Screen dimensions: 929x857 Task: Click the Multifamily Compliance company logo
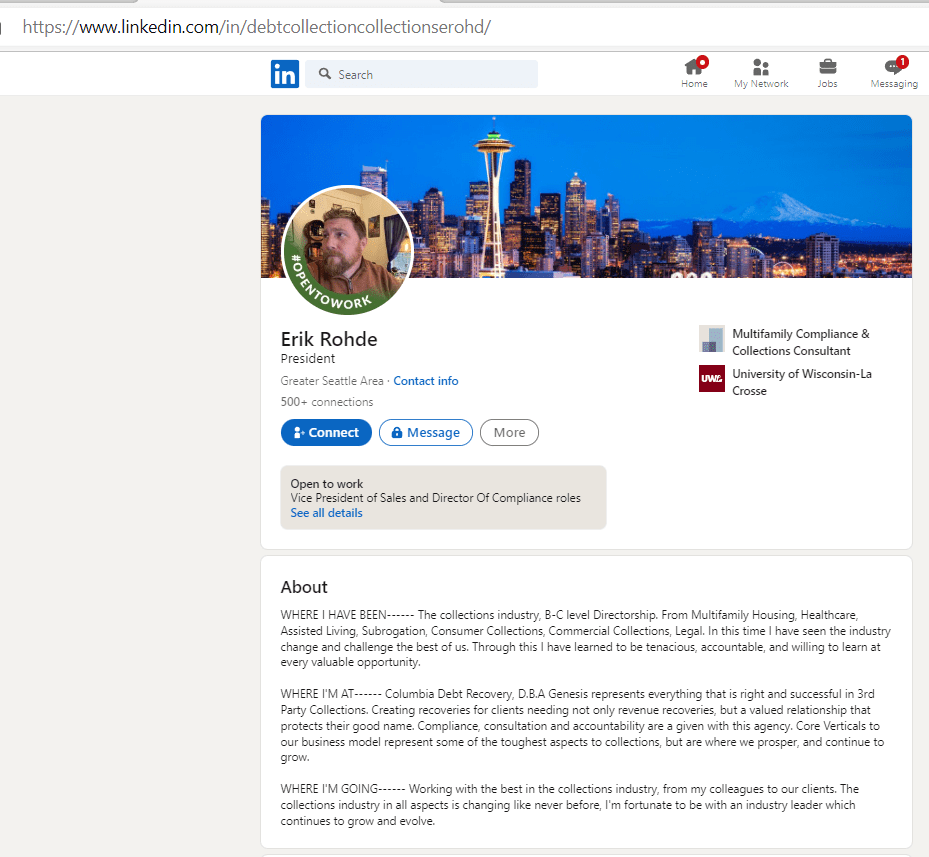[x=711, y=339]
